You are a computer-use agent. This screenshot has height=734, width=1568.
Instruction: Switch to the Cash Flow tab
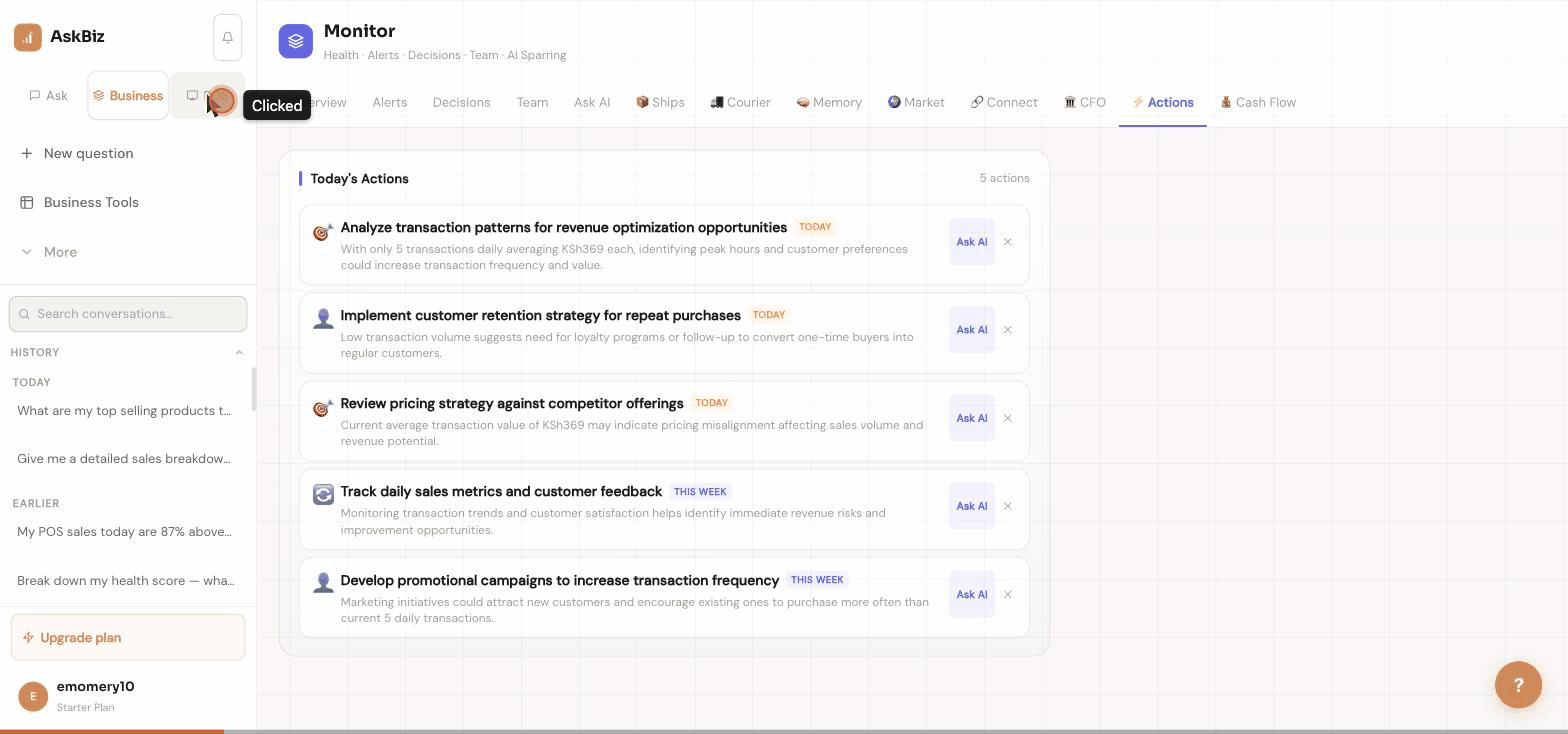click(1258, 102)
